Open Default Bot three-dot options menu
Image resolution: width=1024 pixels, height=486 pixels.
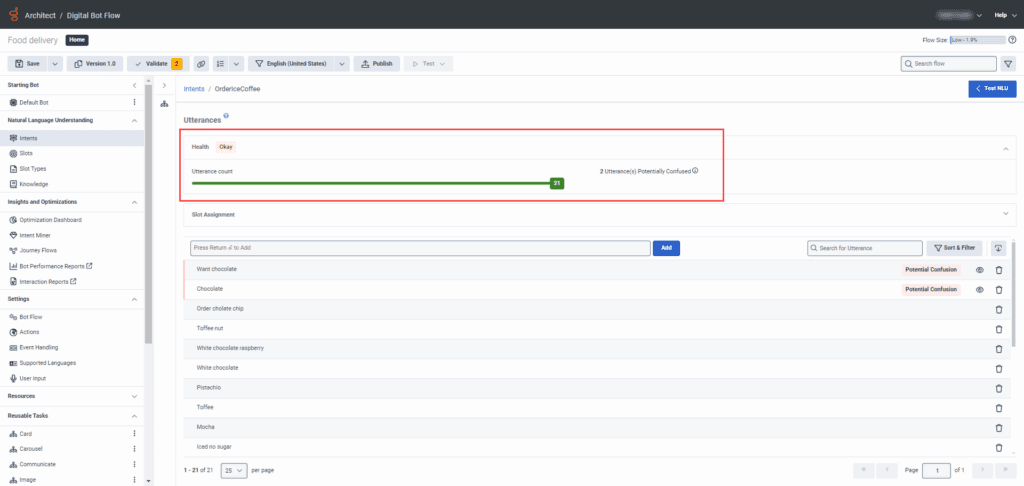pos(134,102)
